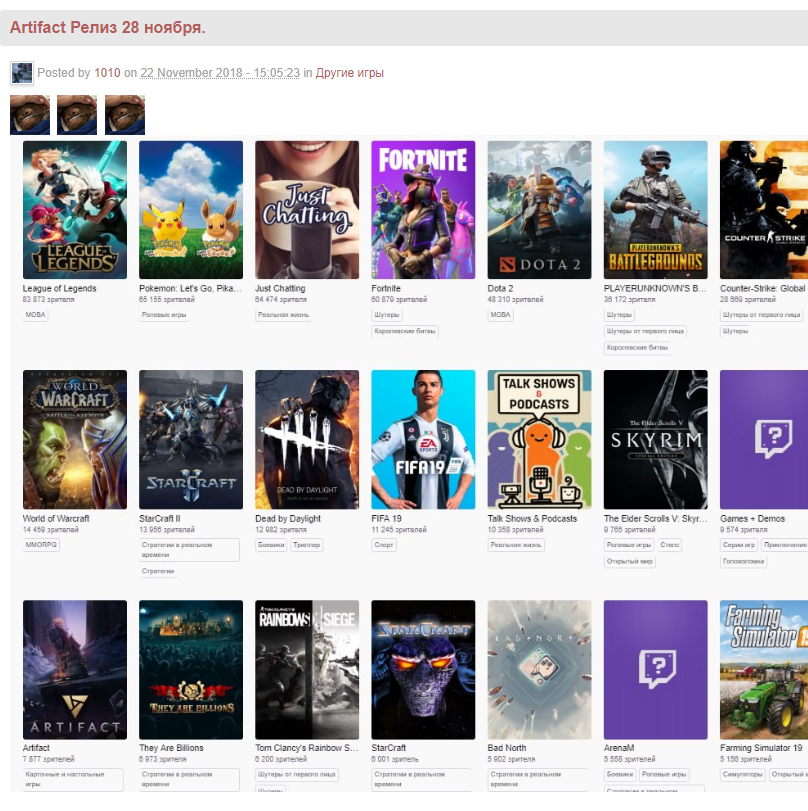Screen dimensions: 808x811
Task: Click '83 873 зрителя' under League of Legends
Action: (49, 299)
